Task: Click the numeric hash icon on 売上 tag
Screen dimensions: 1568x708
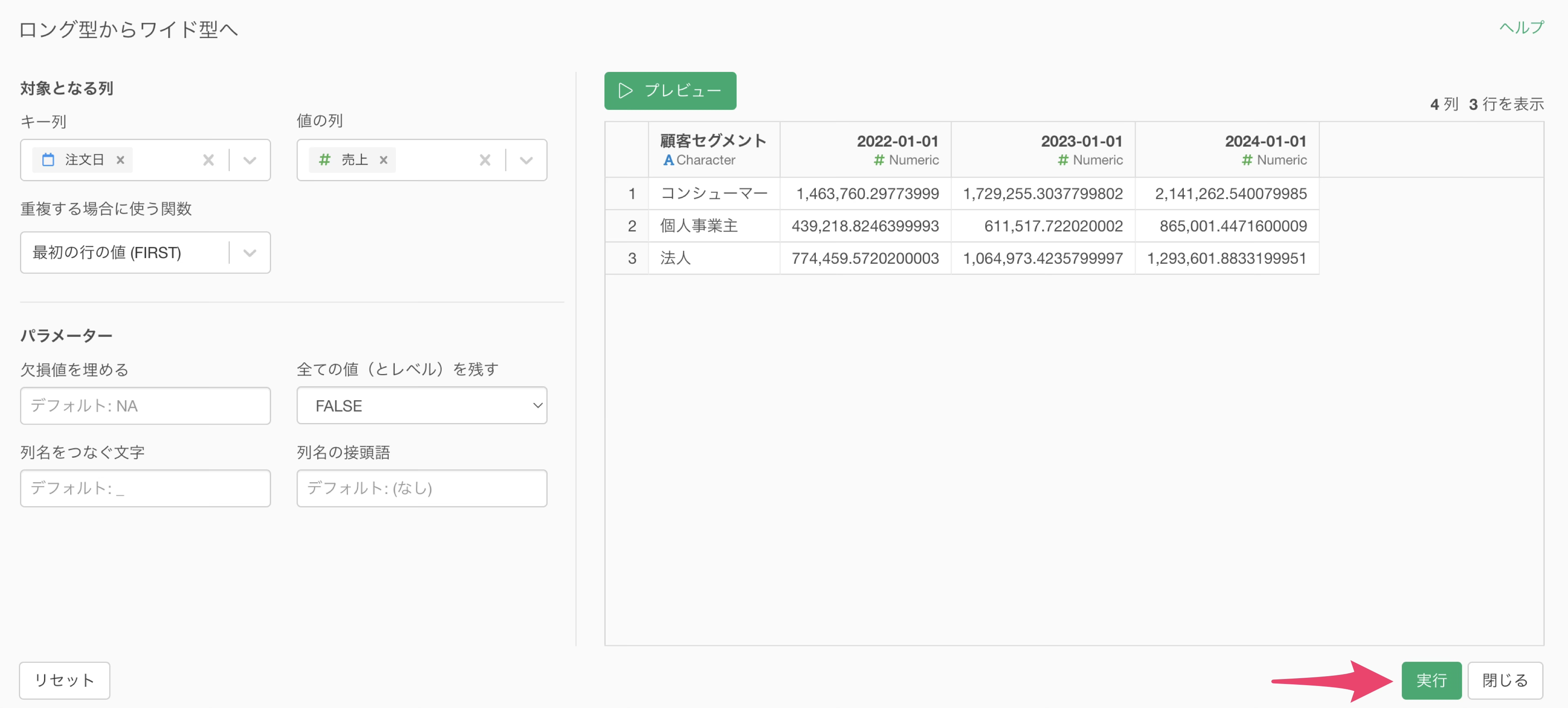Action: [x=325, y=160]
